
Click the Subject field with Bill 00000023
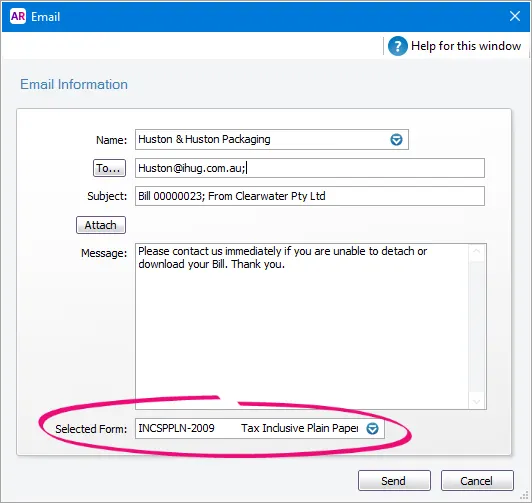(x=309, y=196)
